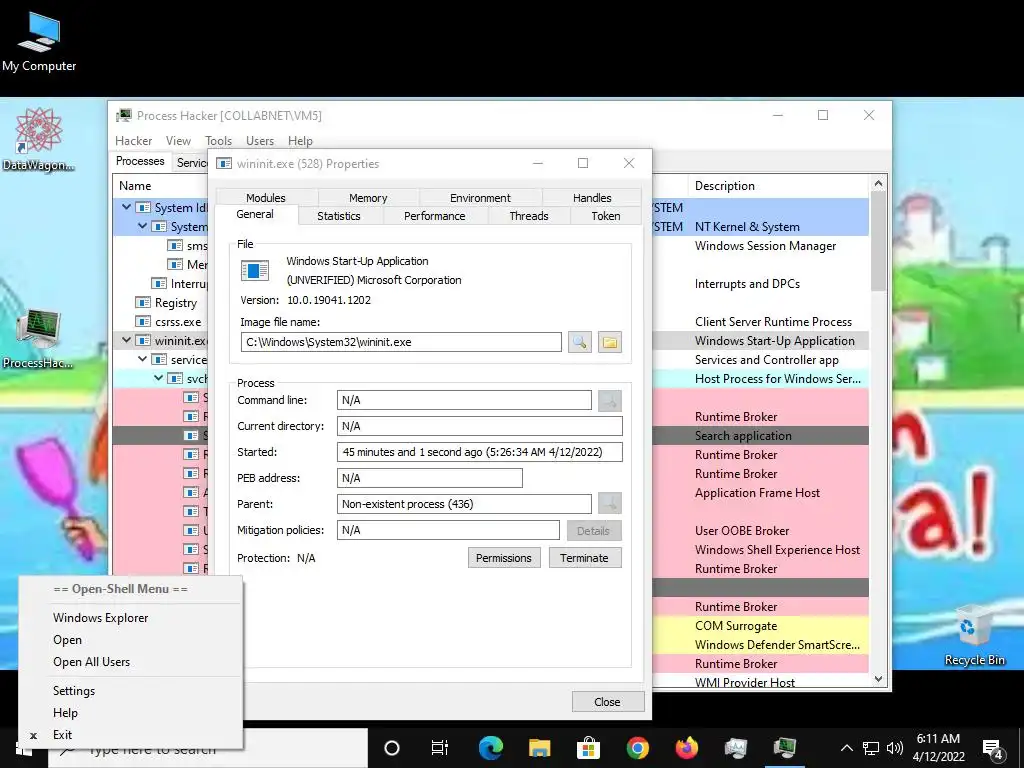Collapse the System process node
The height and width of the screenshot is (768, 1024).
pyautogui.click(x=142, y=226)
